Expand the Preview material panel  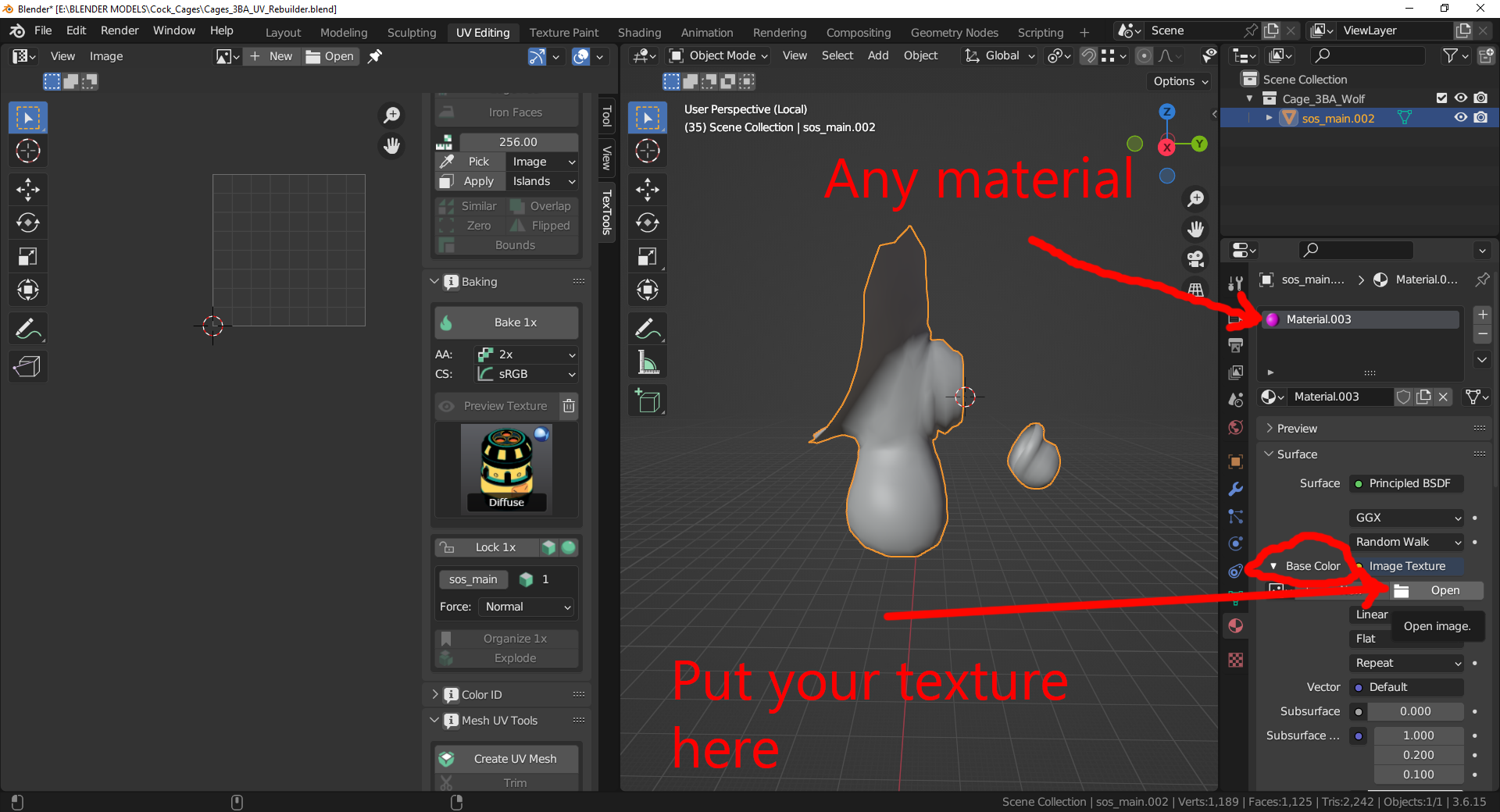(1270, 428)
